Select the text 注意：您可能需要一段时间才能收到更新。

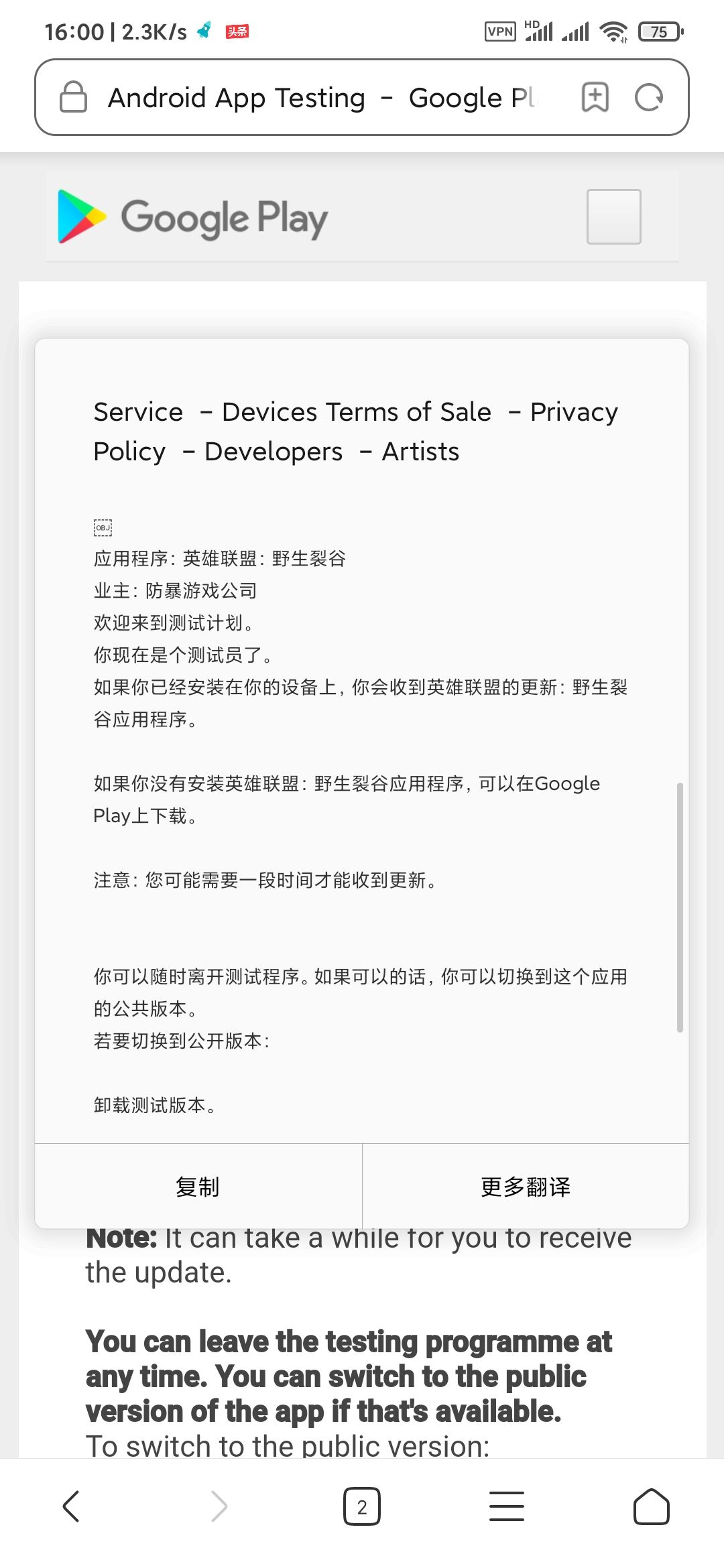[x=267, y=880]
